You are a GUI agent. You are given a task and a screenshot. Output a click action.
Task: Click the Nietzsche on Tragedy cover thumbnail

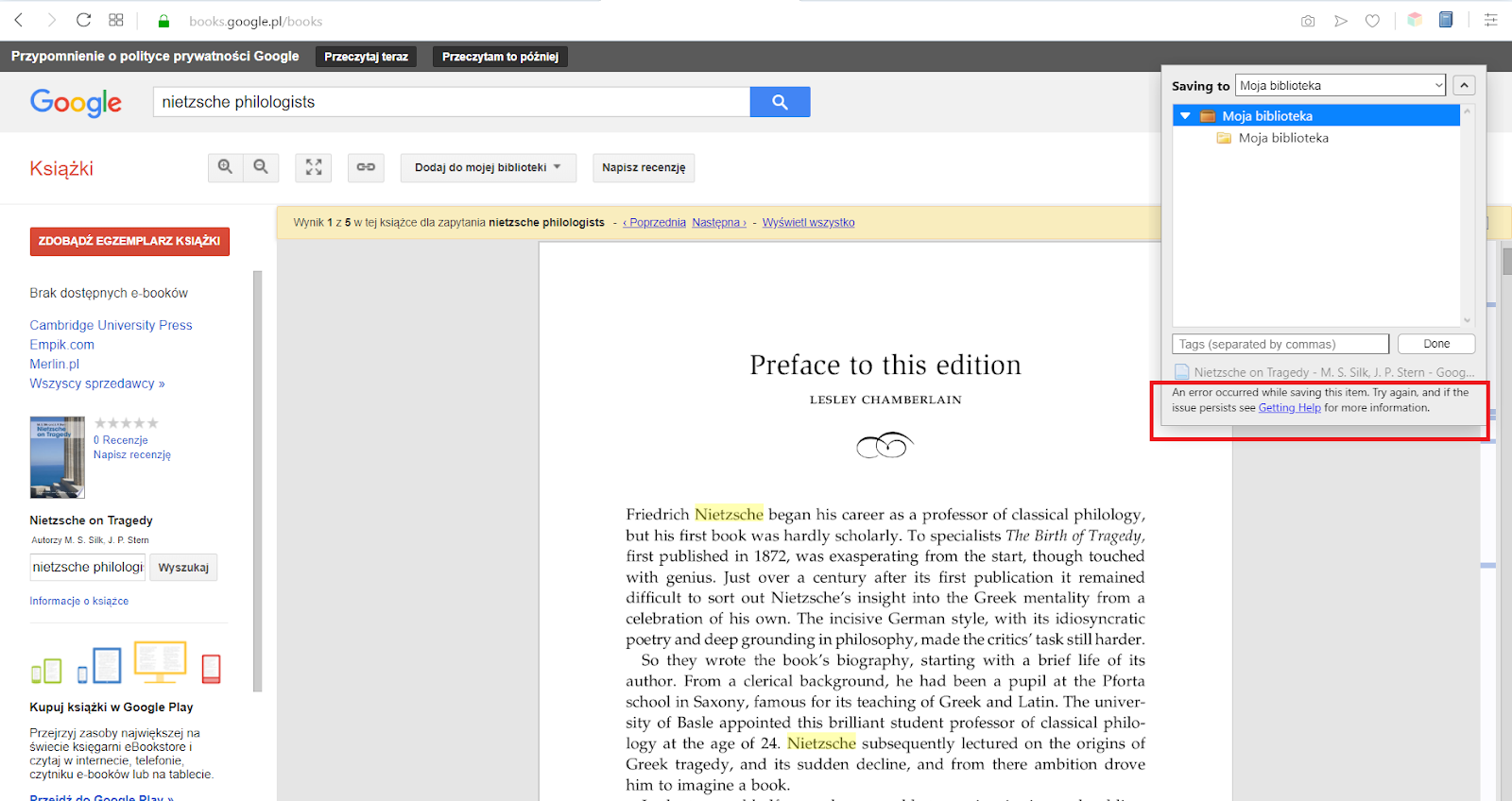tap(58, 457)
